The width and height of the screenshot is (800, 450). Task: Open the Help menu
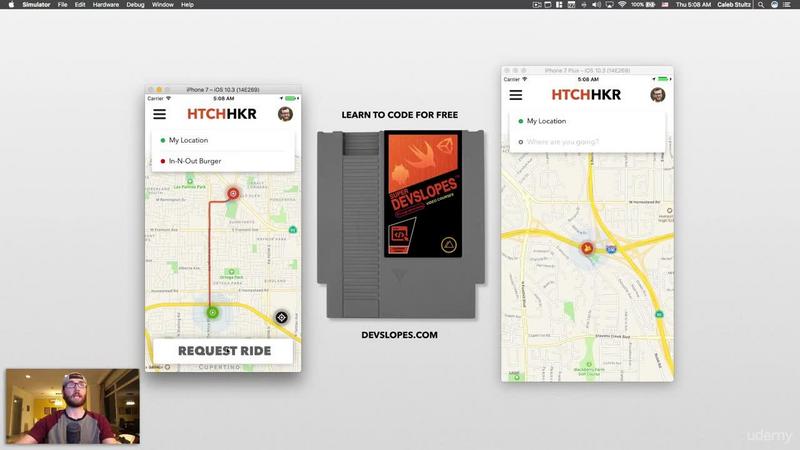coord(187,5)
